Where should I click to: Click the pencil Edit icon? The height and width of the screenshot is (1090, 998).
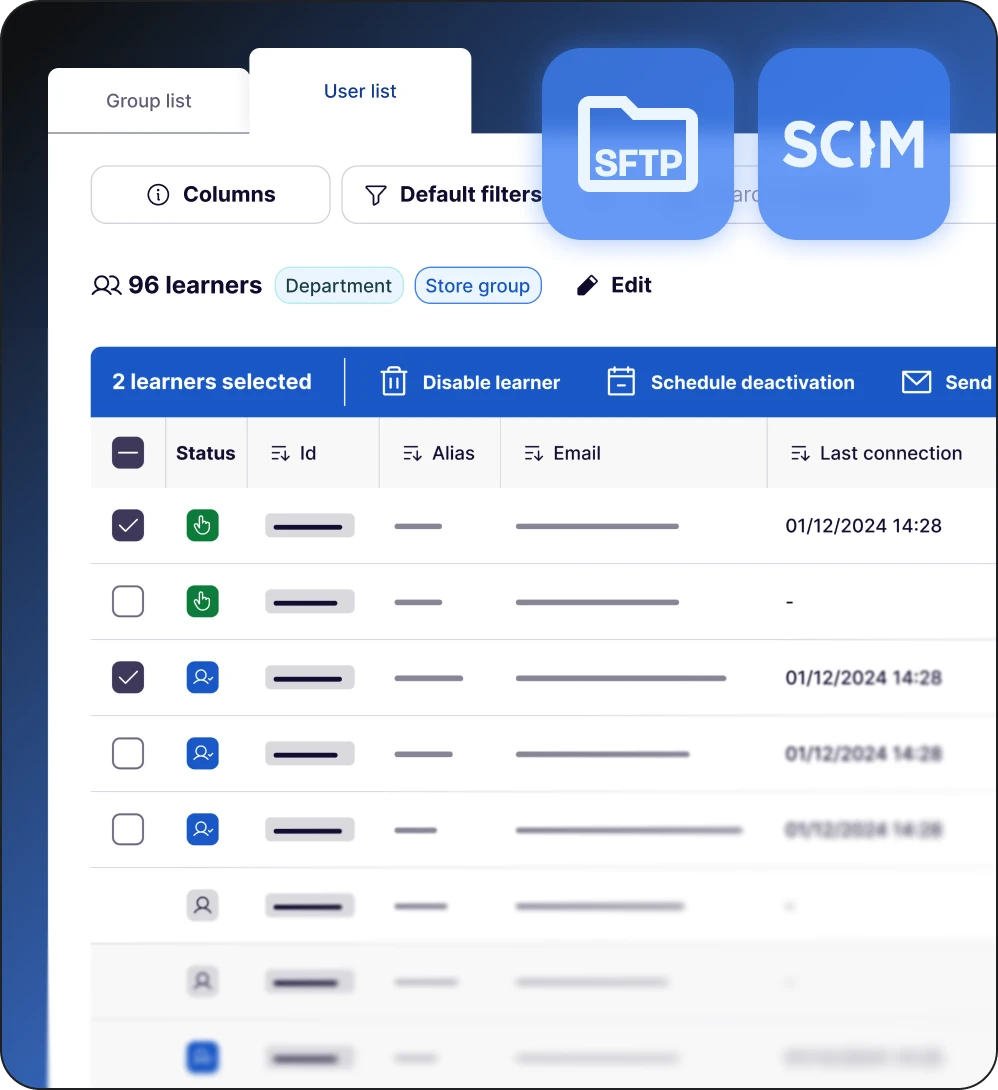click(587, 285)
